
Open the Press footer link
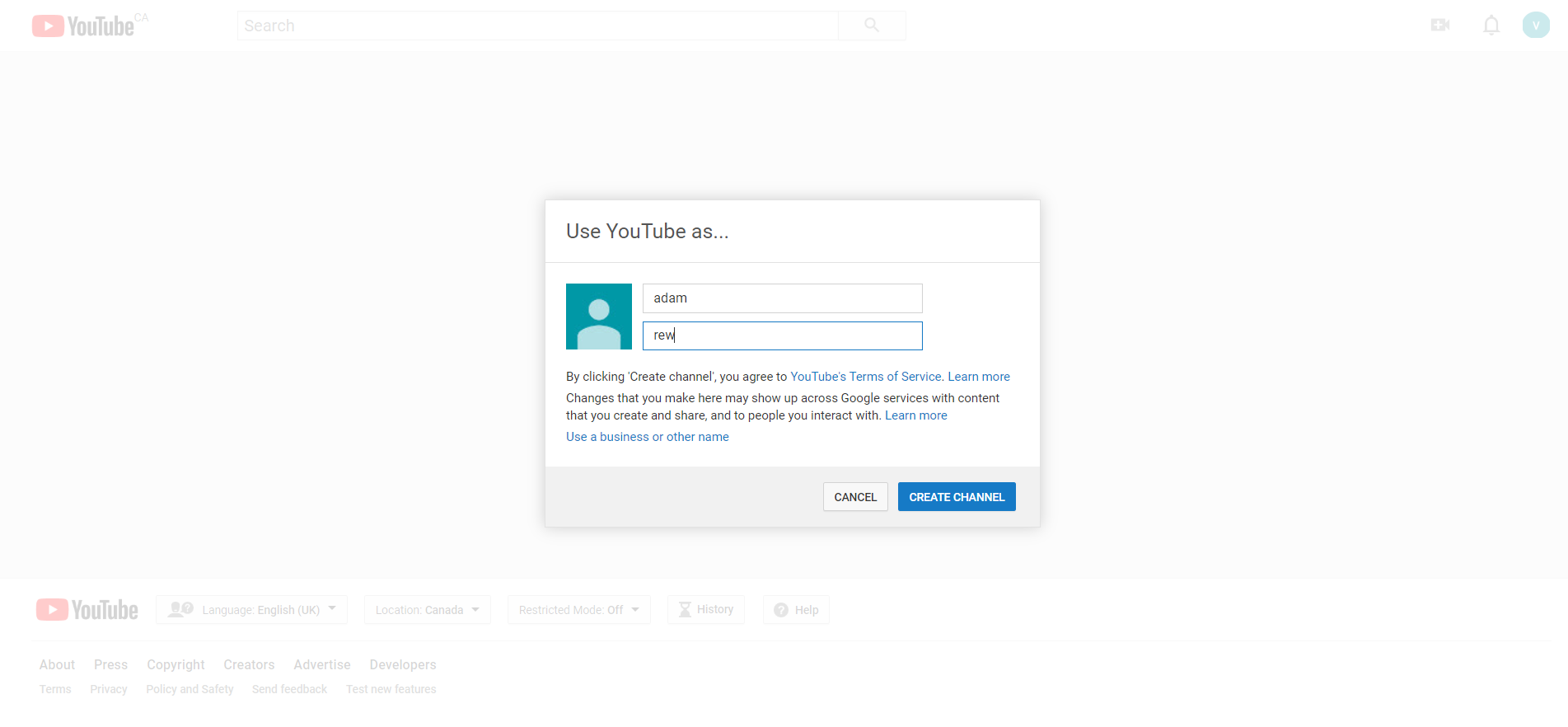click(x=110, y=664)
